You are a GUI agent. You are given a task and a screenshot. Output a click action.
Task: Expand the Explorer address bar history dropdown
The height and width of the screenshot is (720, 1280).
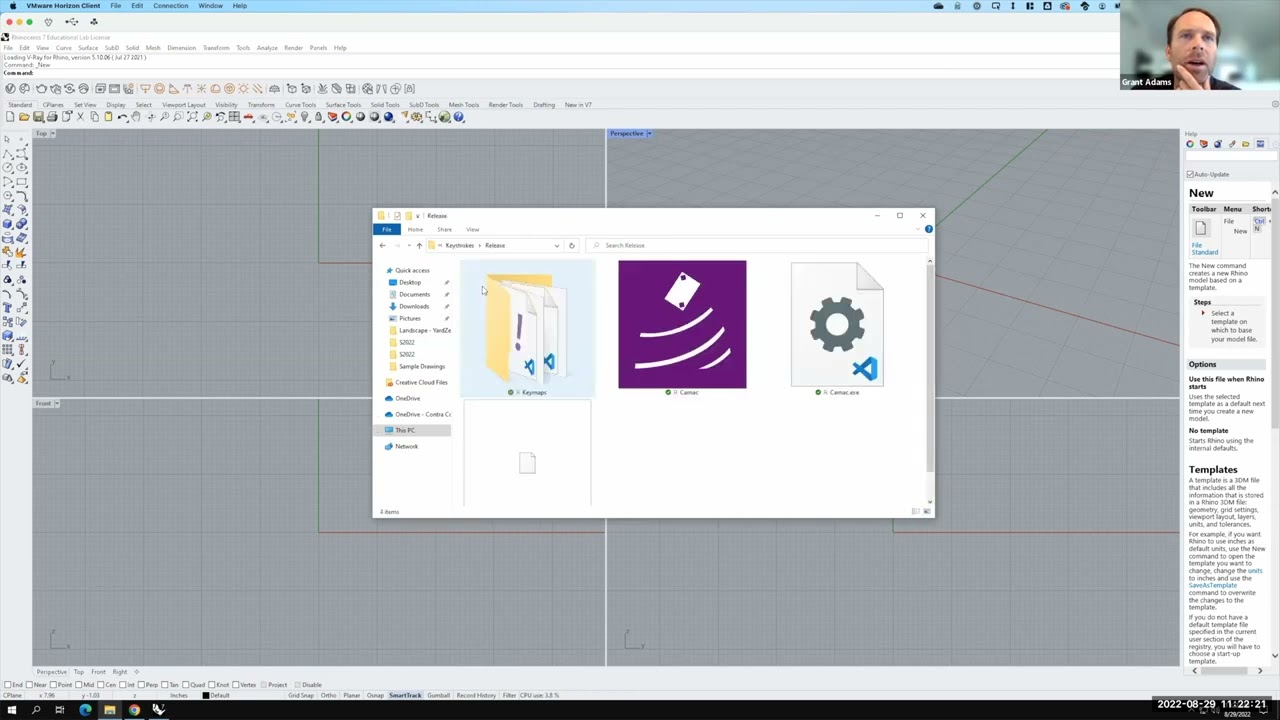click(x=556, y=245)
